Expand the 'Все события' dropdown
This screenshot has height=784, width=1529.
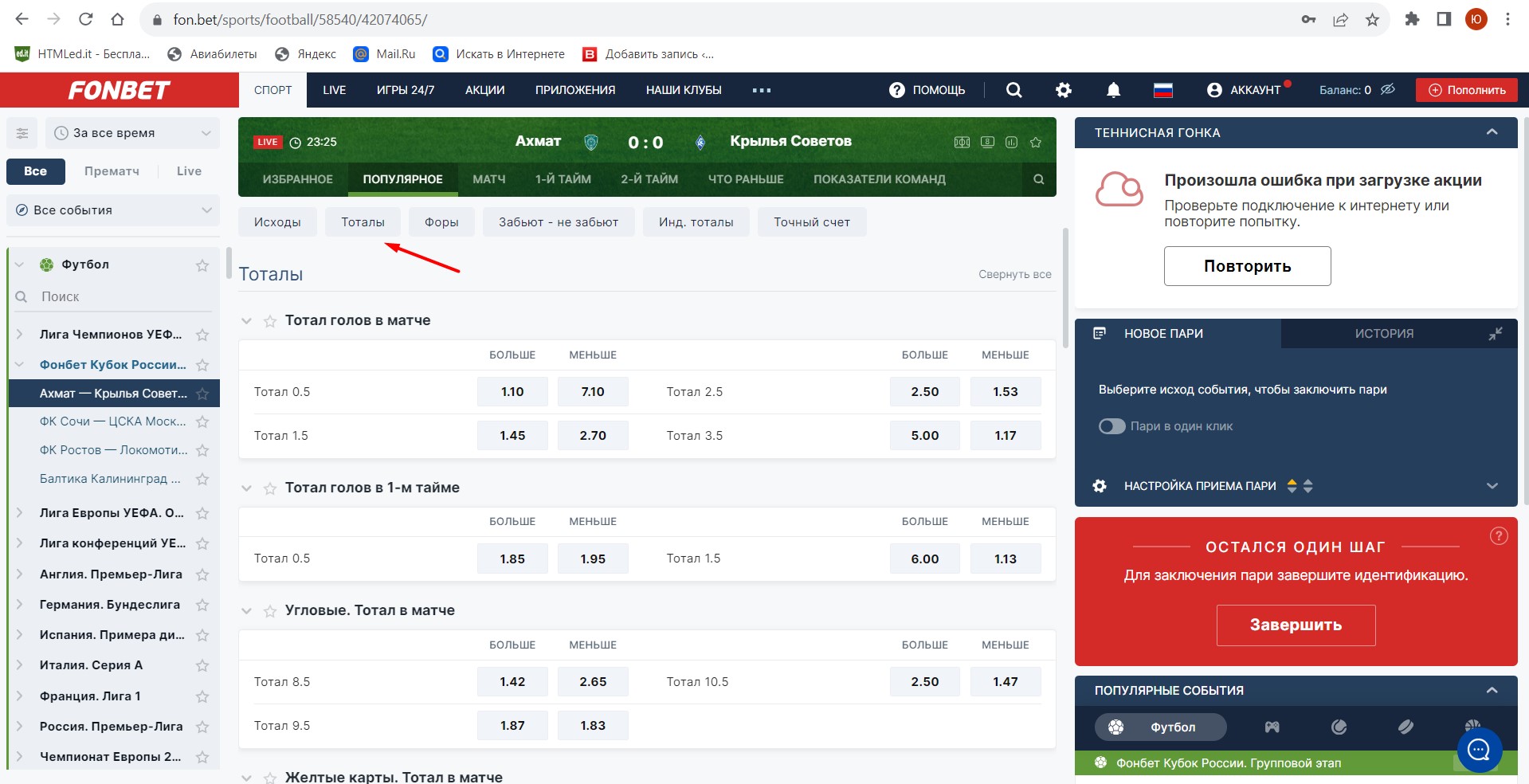coord(113,210)
